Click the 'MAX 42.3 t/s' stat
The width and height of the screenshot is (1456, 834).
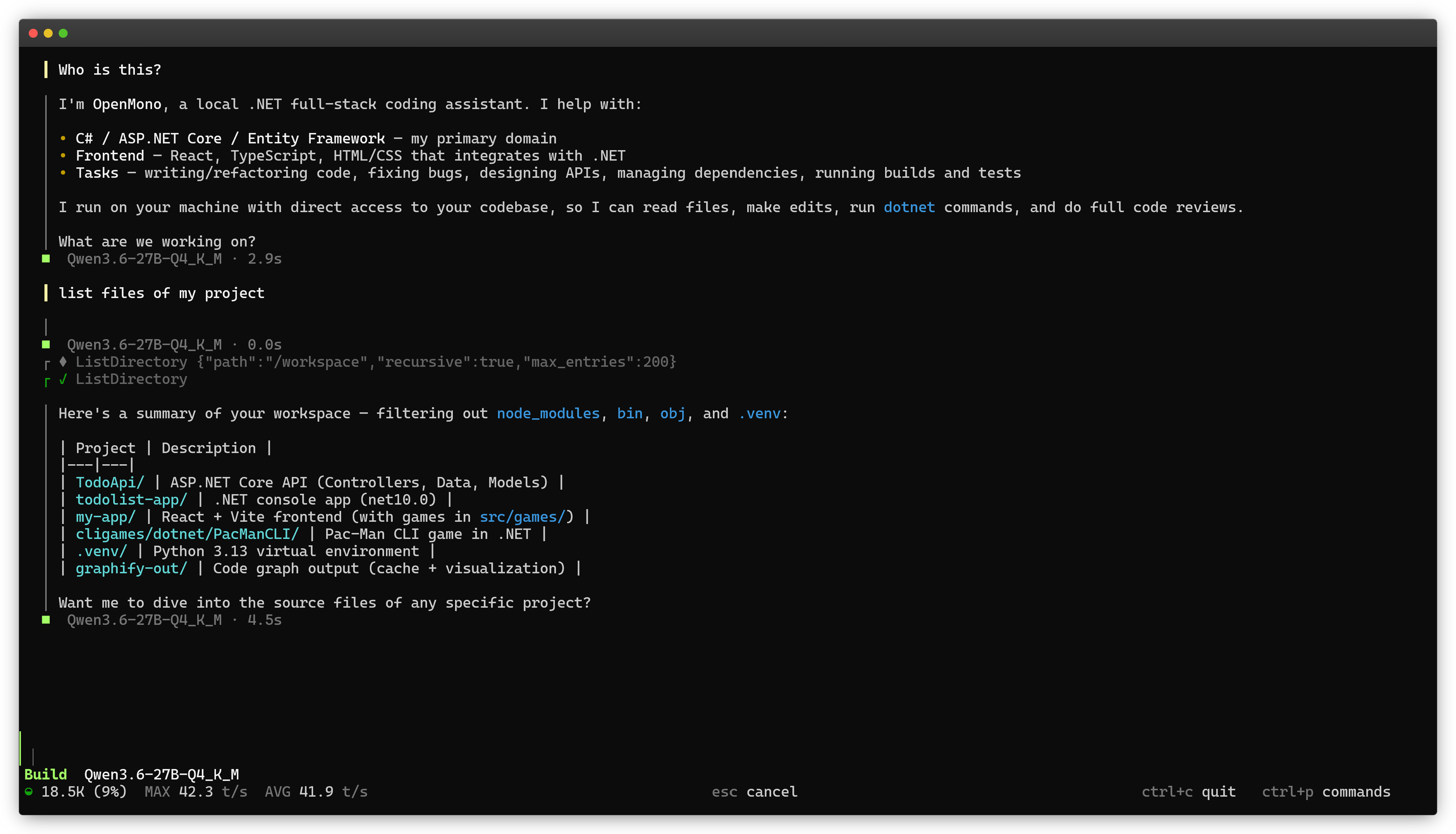pos(196,792)
